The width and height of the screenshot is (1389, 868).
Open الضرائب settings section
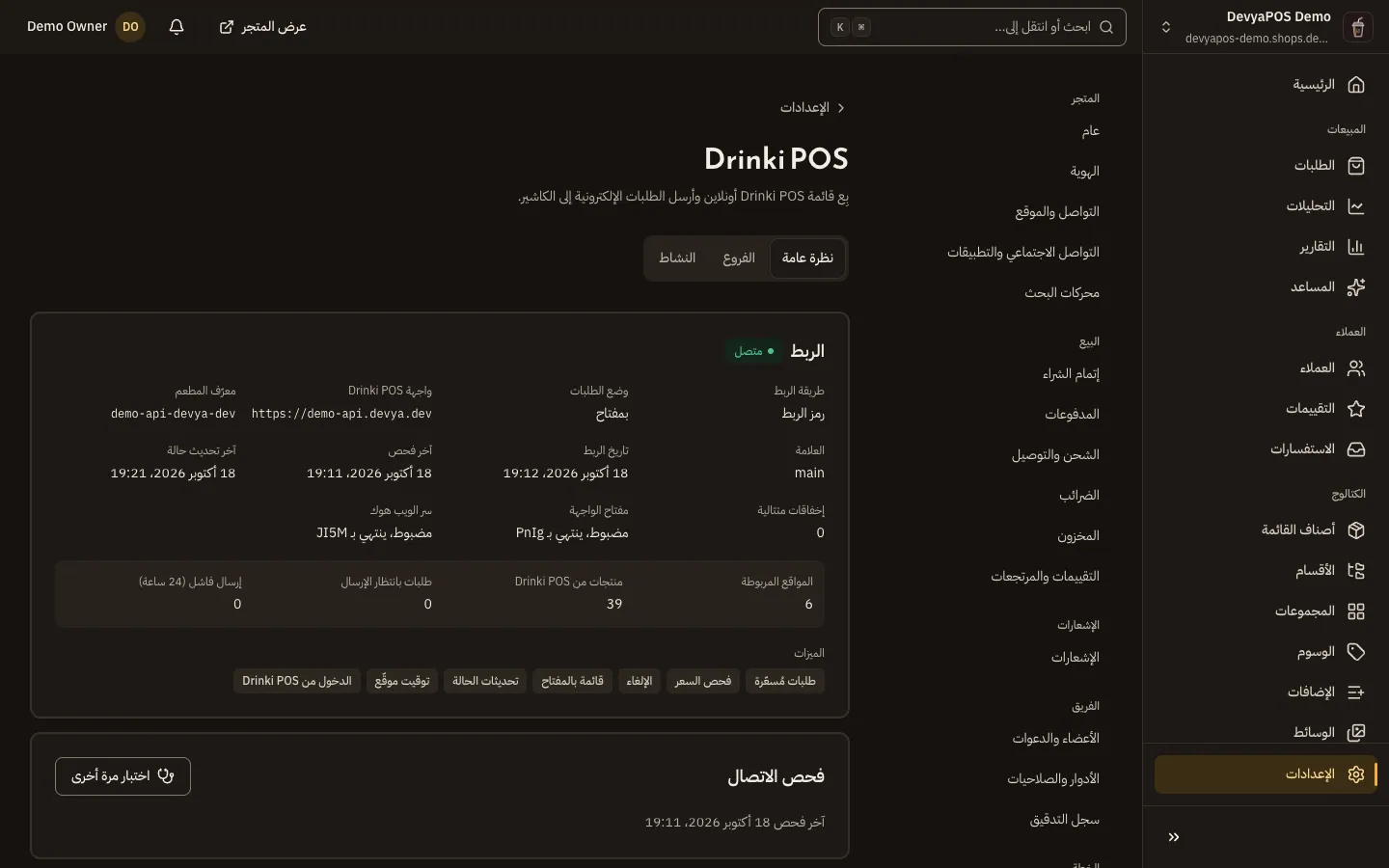(1079, 496)
